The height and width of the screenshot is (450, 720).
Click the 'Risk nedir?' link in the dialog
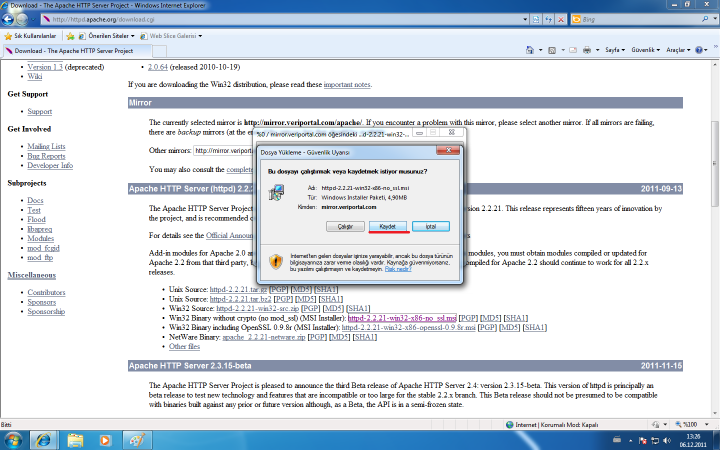point(398,269)
